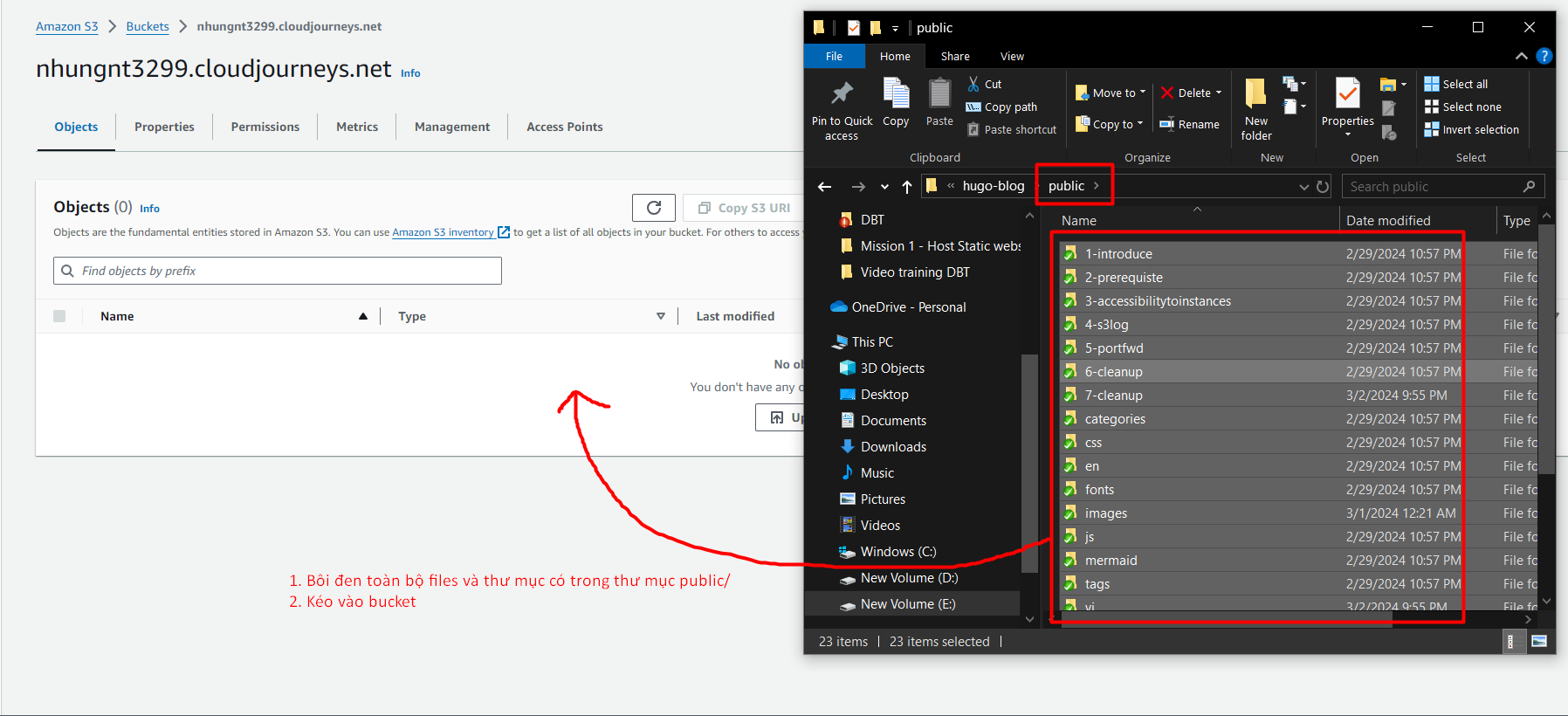Open the Permissions tab in S3
The height and width of the screenshot is (716, 1568).
(265, 127)
